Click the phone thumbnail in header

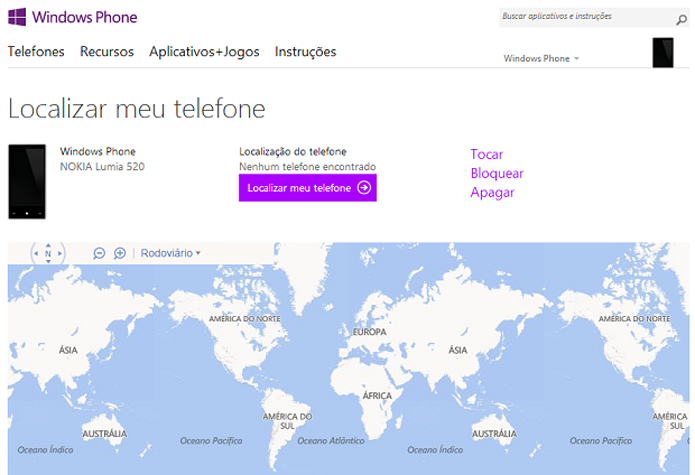[663, 53]
